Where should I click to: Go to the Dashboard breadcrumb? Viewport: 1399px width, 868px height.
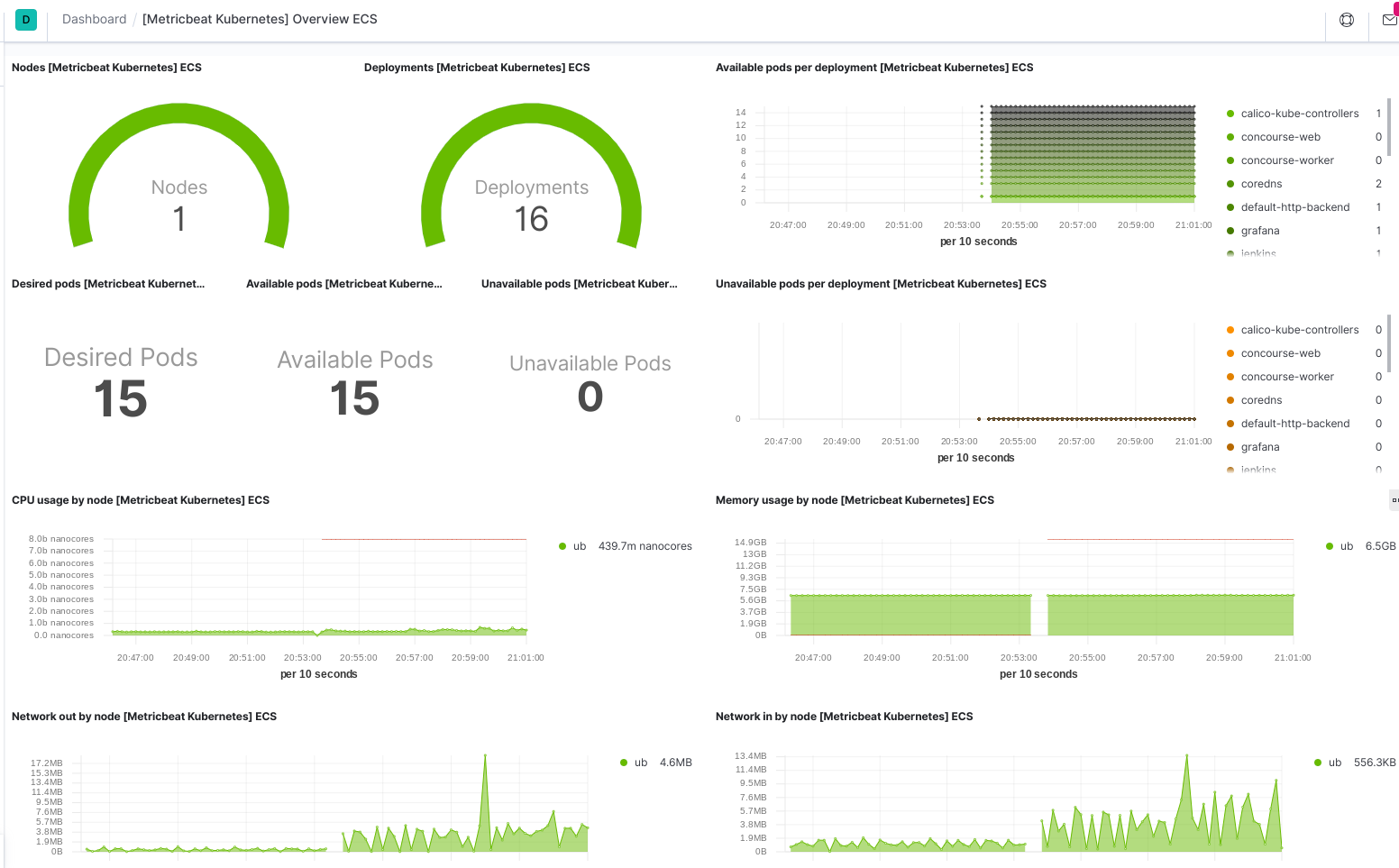click(x=94, y=19)
